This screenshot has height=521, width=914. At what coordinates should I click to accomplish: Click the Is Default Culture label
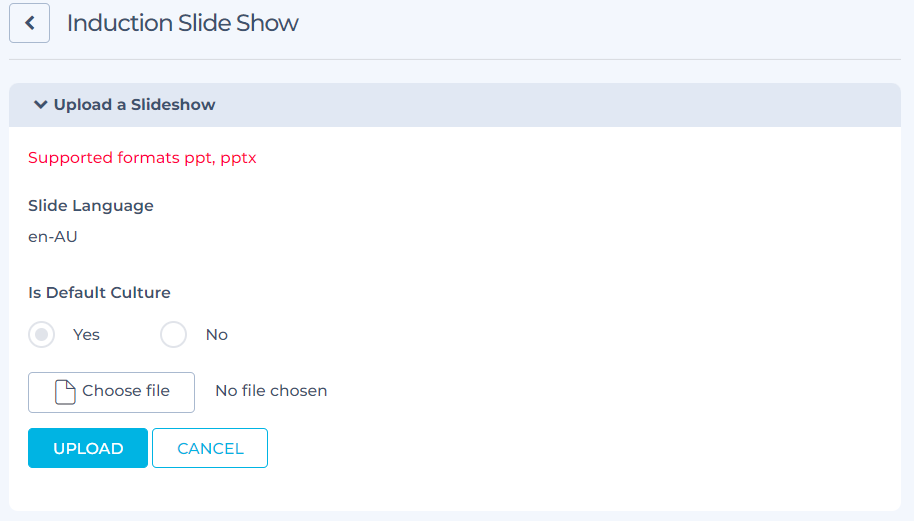pyautogui.click(x=99, y=293)
